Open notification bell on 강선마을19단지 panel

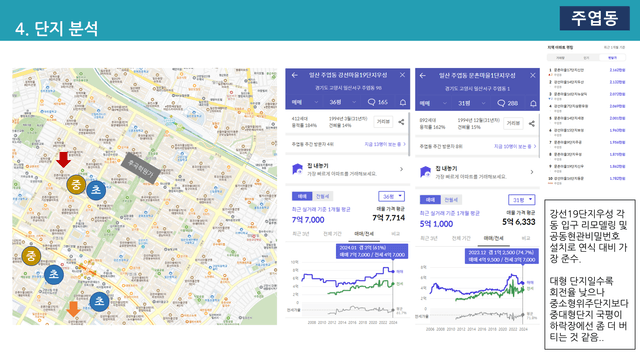(x=402, y=102)
